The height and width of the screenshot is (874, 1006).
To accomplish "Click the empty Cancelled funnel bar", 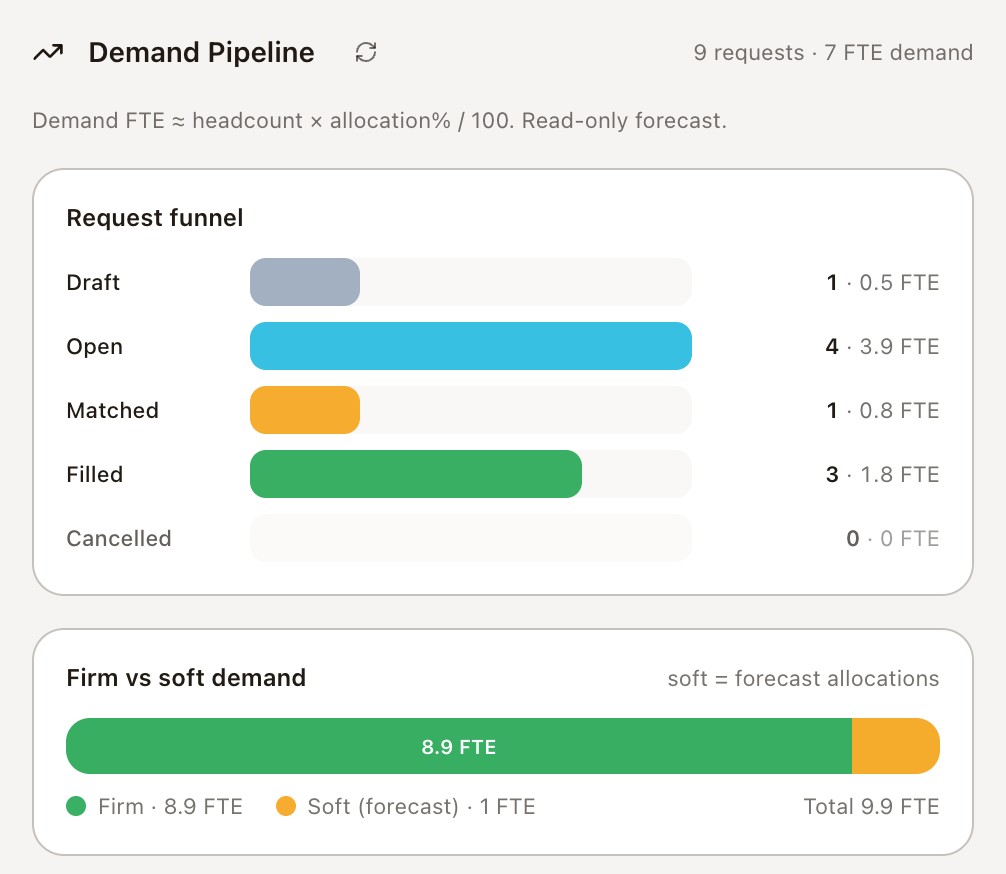I will 471,538.
